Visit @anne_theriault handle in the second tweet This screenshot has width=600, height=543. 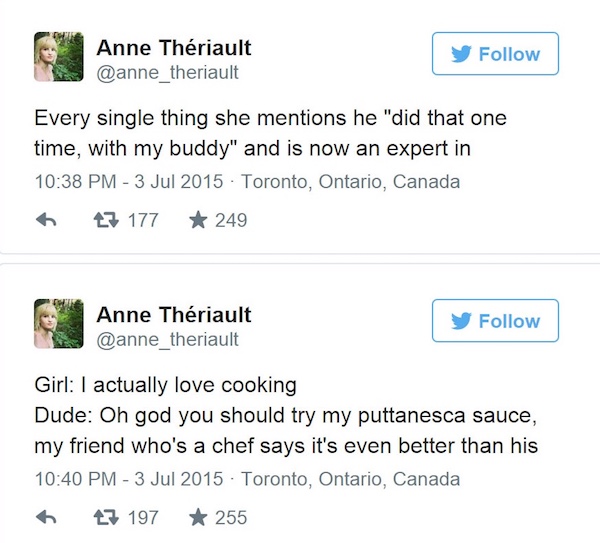point(168,339)
